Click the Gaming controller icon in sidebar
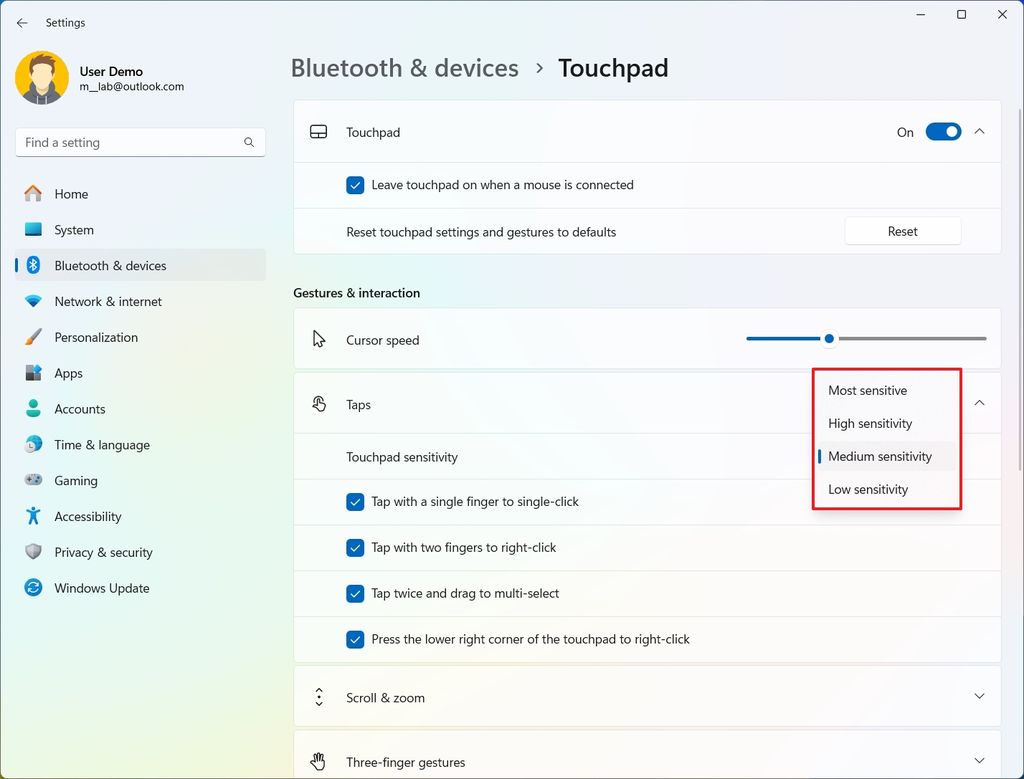1024x779 pixels. coord(34,480)
